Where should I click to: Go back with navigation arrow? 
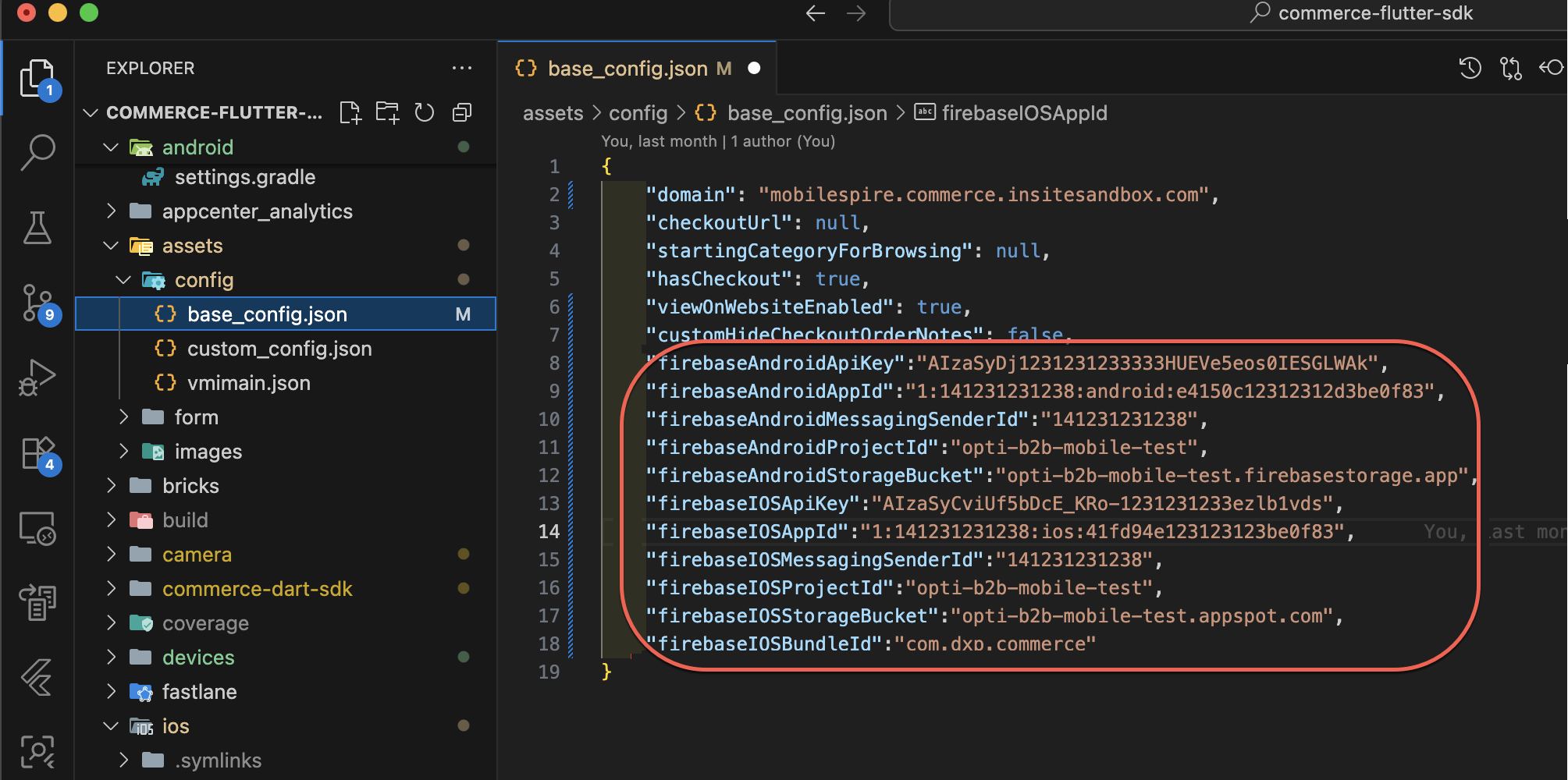click(815, 13)
